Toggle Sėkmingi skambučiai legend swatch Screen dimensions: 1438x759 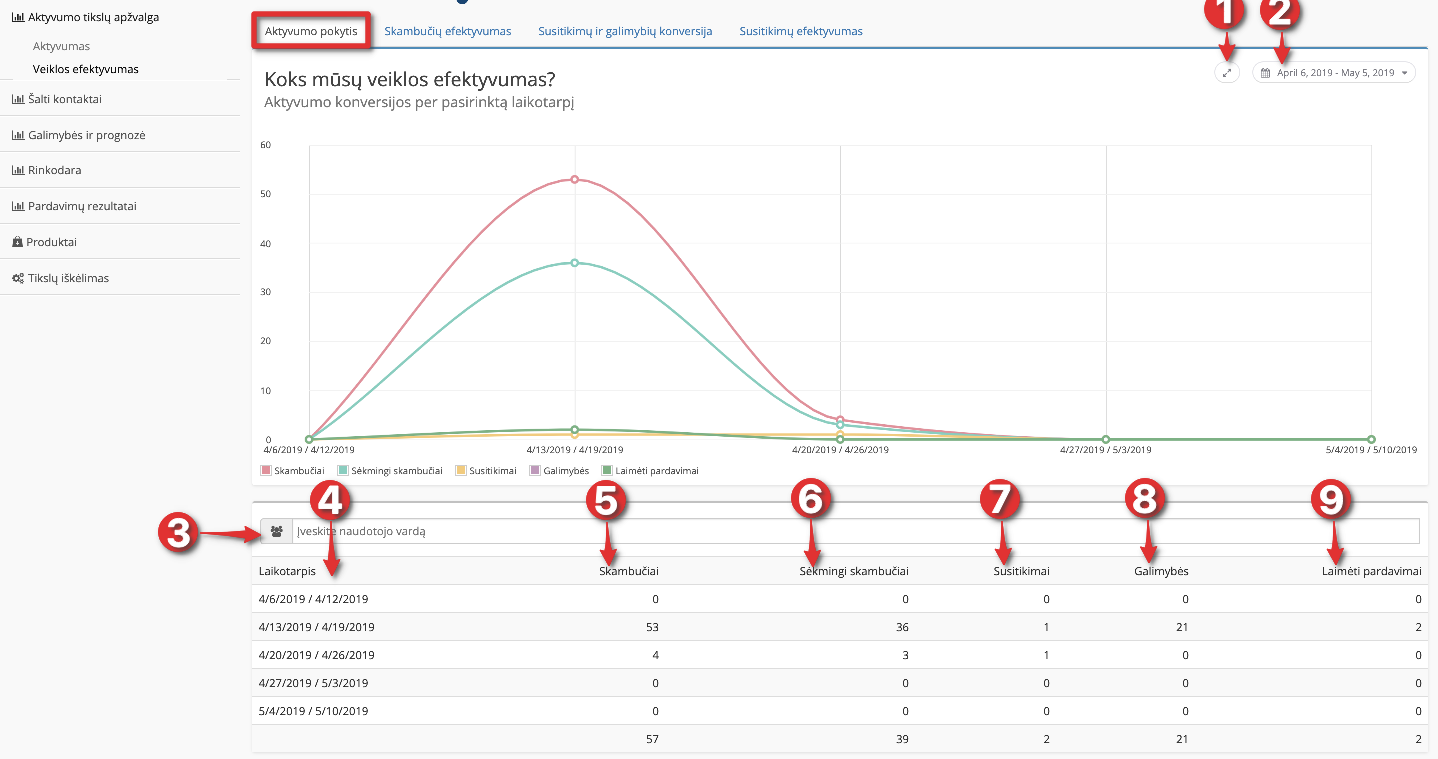[344, 470]
